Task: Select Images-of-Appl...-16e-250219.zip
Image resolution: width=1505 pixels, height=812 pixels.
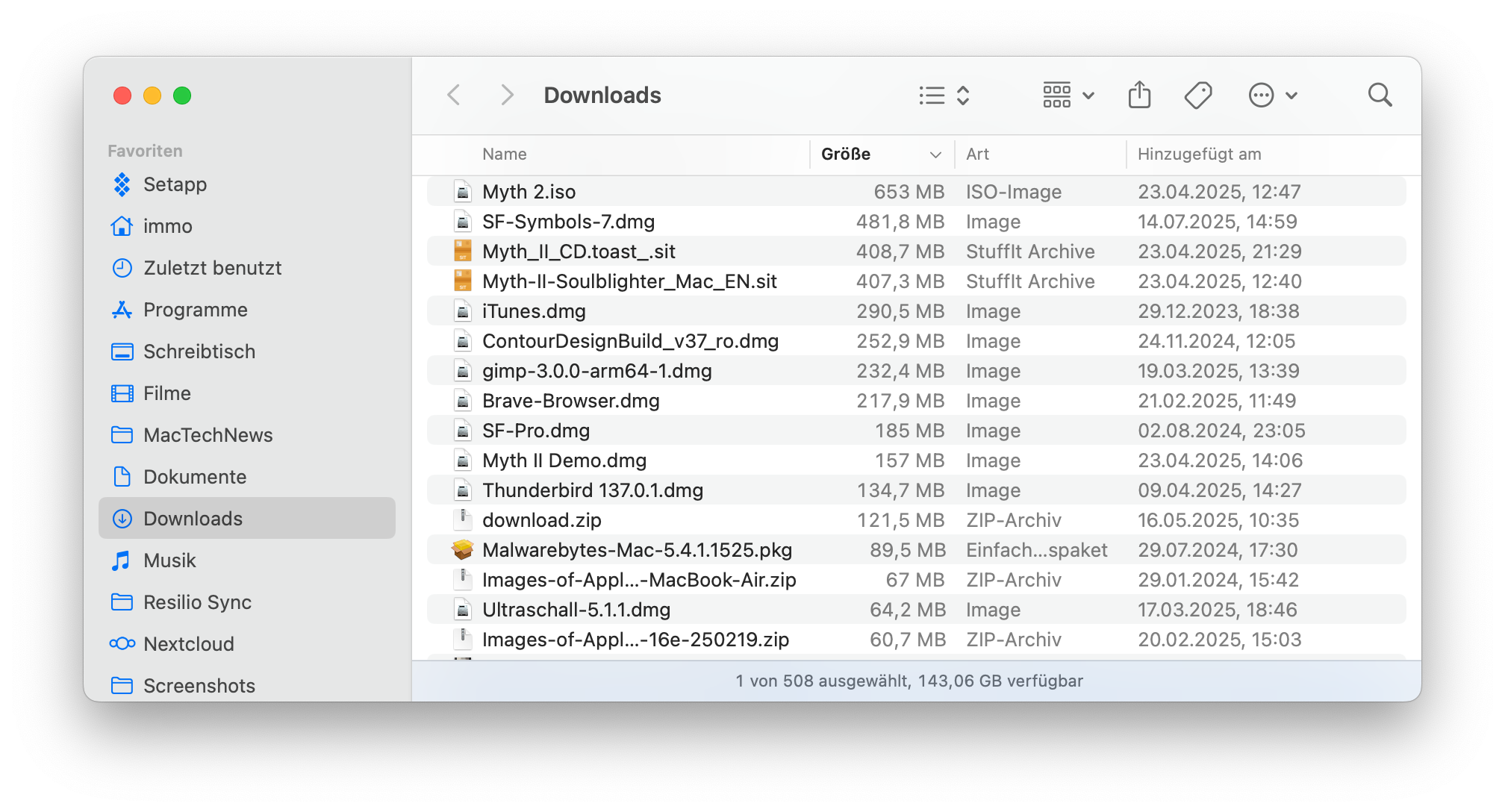Action: [917, 640]
